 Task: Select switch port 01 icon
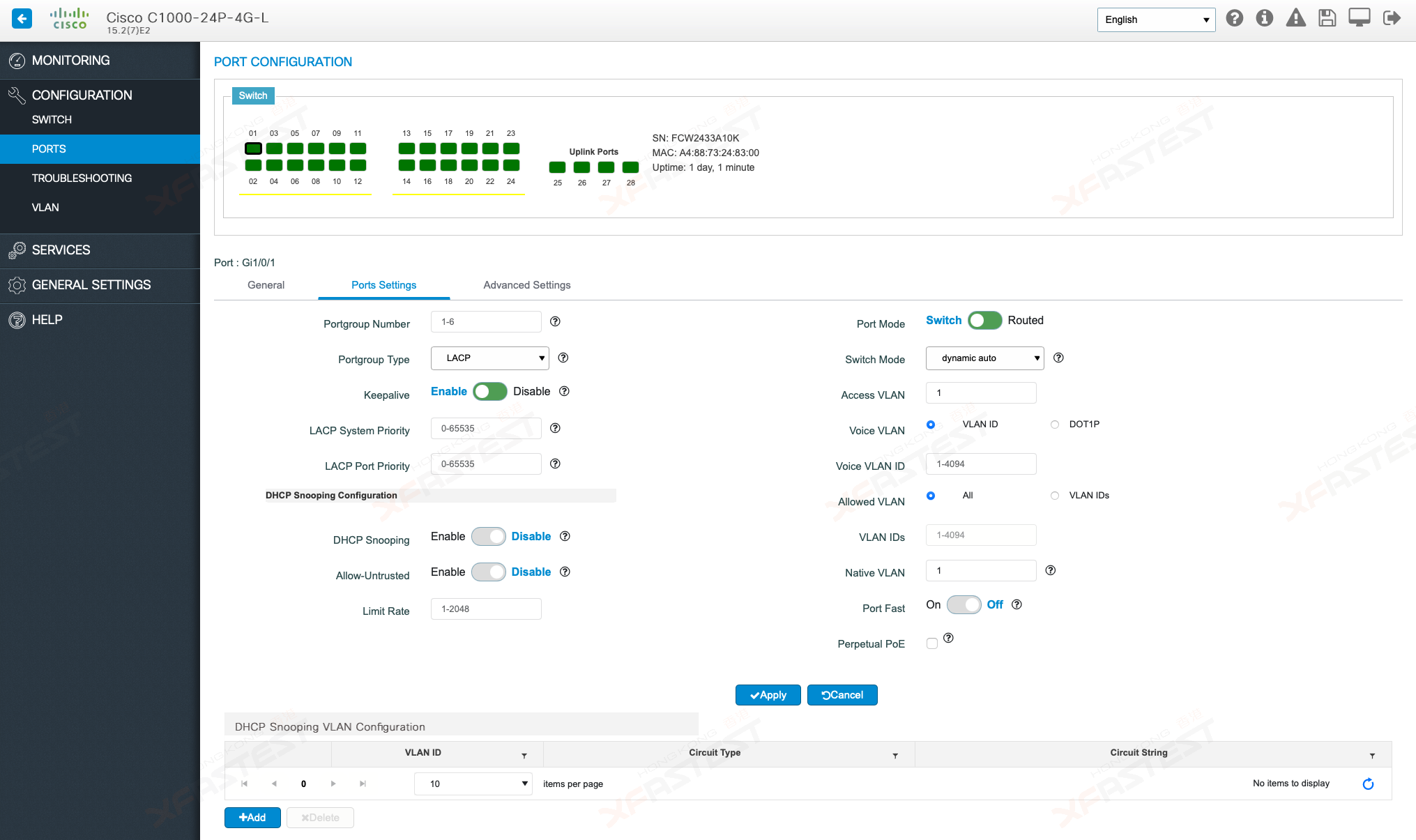point(253,148)
